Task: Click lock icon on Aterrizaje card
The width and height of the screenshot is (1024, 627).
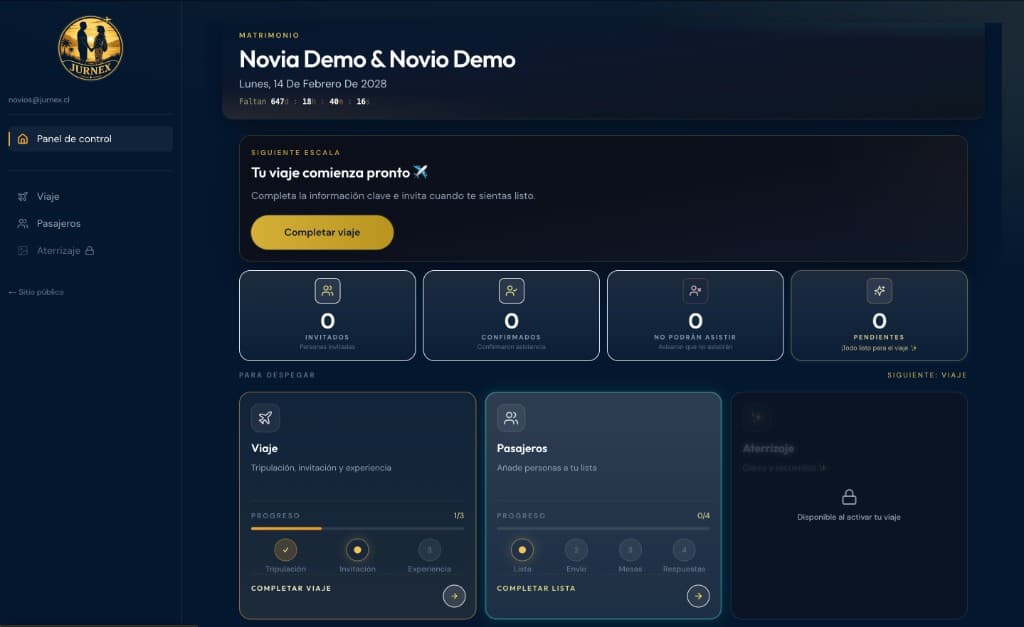Action: pyautogui.click(x=849, y=497)
